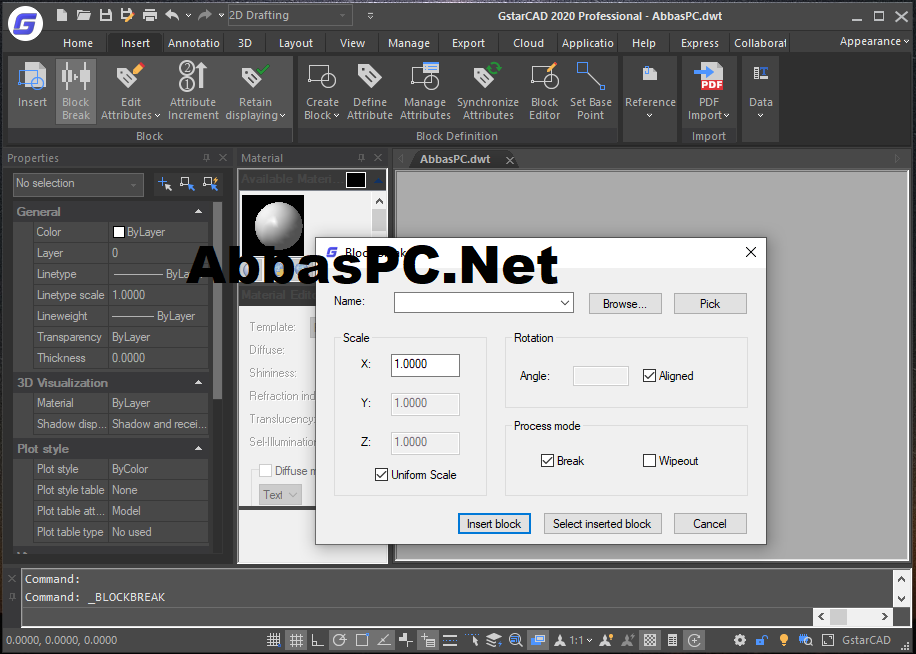Image resolution: width=916 pixels, height=654 pixels.
Task: Toggle grid display in status bar
Action: 296,640
